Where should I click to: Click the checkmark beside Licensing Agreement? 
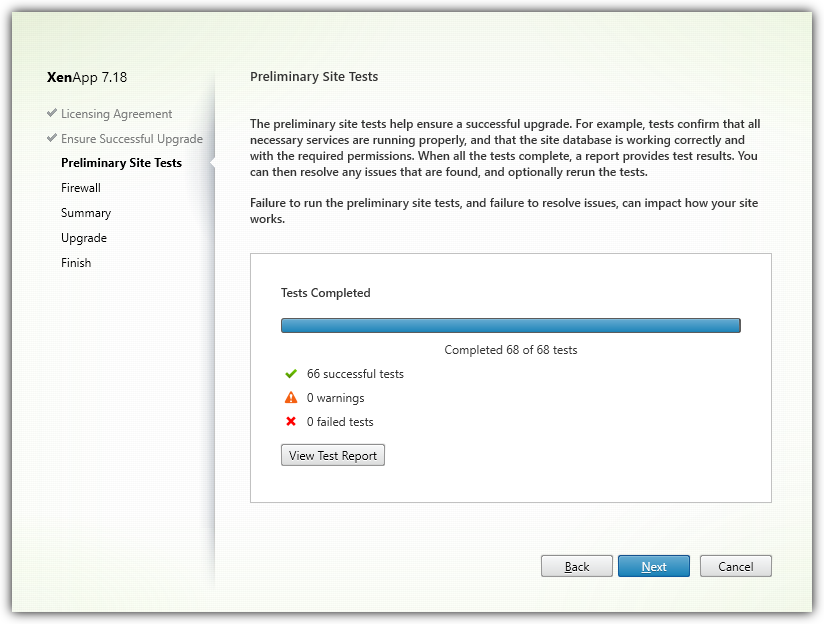(52, 113)
